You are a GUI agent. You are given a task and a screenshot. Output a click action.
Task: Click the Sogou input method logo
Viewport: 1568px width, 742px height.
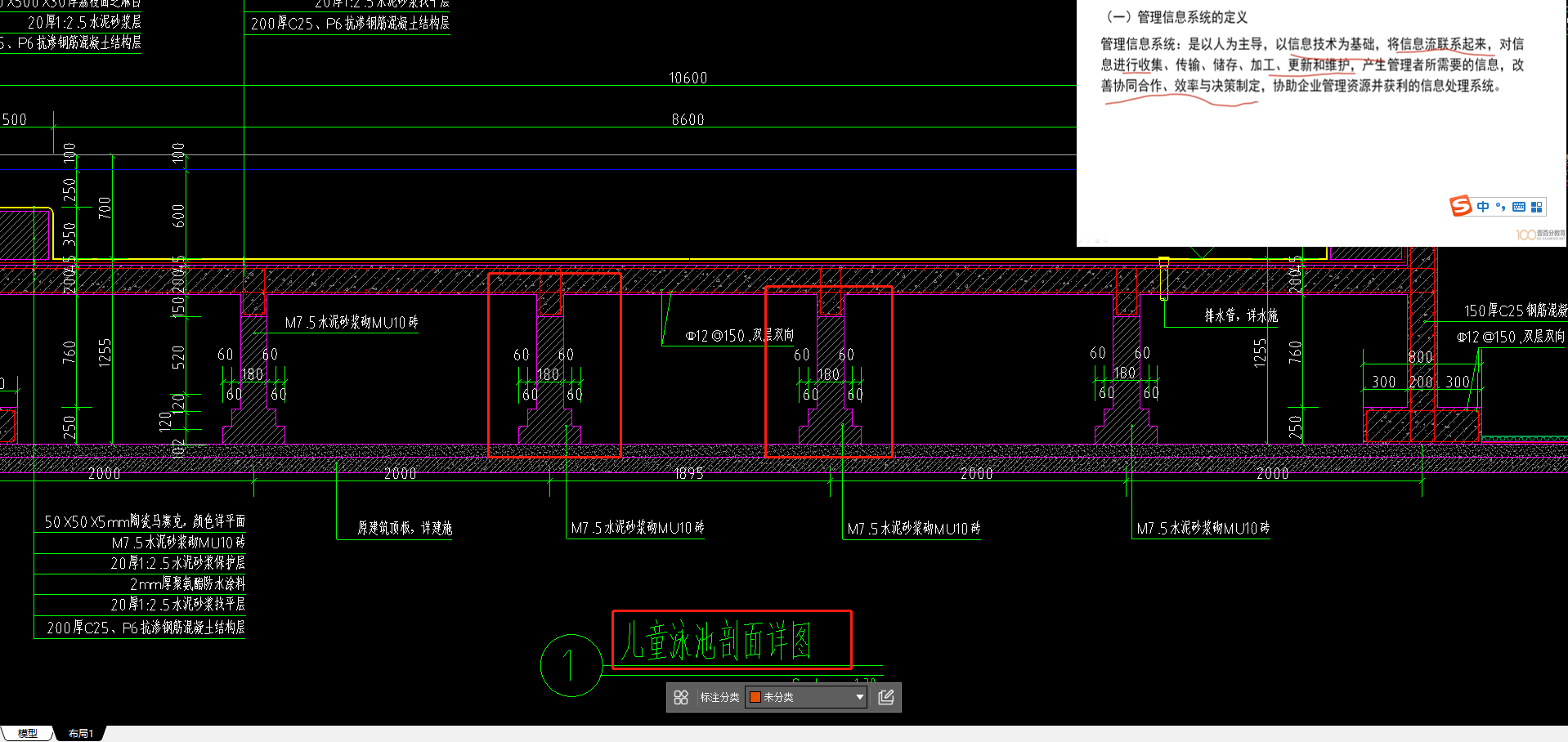click(x=1460, y=207)
